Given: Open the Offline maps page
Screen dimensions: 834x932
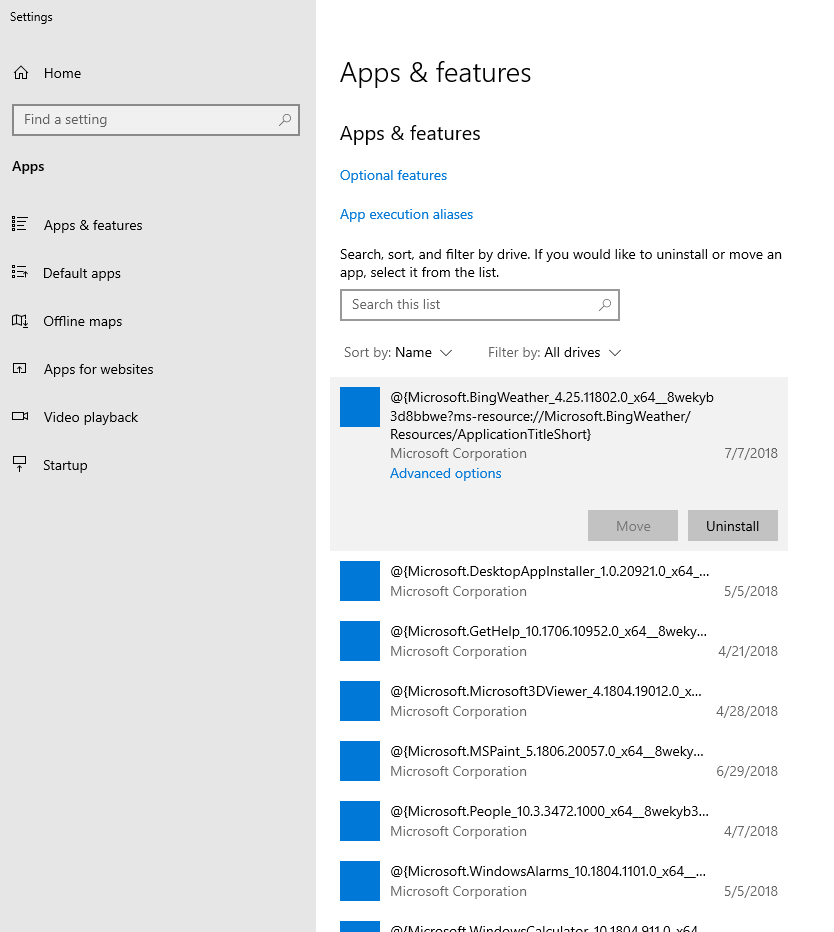Looking at the screenshot, I should [x=83, y=322].
